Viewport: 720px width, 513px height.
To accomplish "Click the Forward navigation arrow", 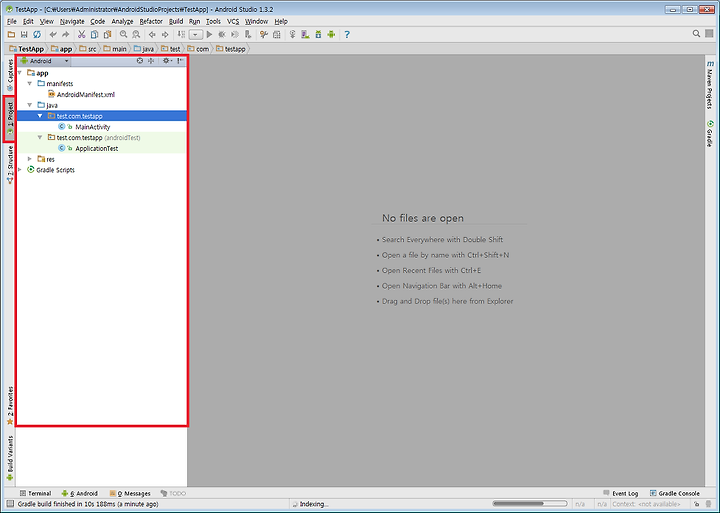I will 165,34.
